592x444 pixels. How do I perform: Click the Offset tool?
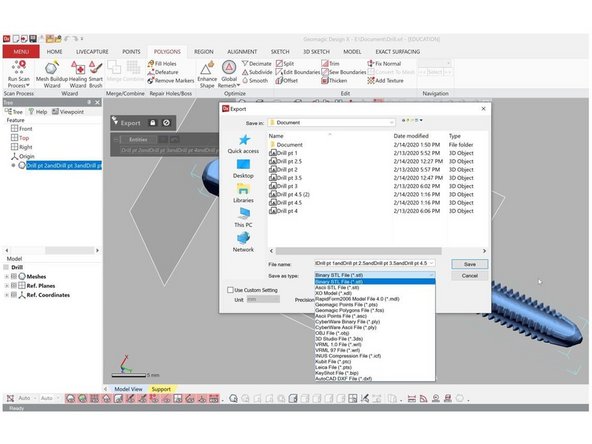point(287,80)
